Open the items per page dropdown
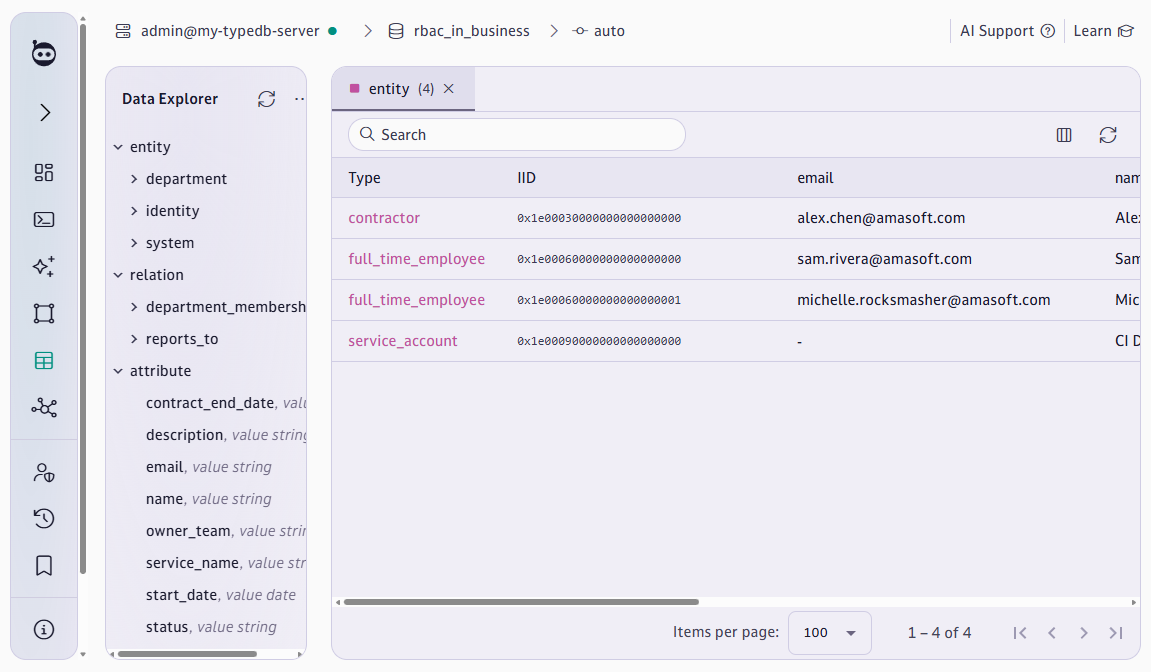The image size is (1151, 672). (x=829, y=632)
